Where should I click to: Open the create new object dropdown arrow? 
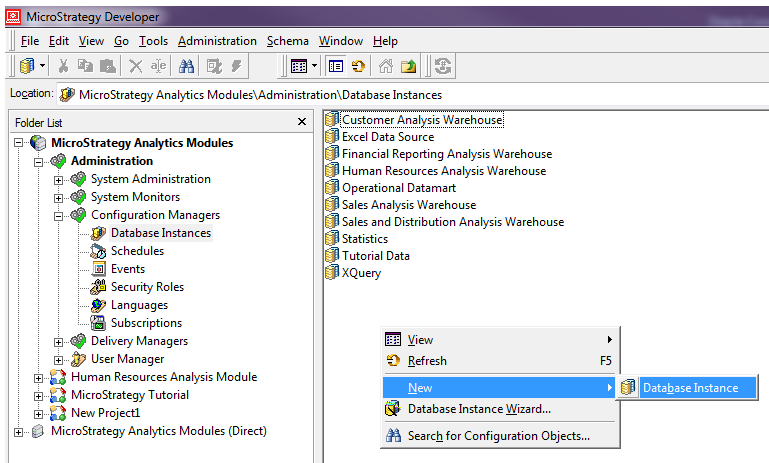coord(43,66)
